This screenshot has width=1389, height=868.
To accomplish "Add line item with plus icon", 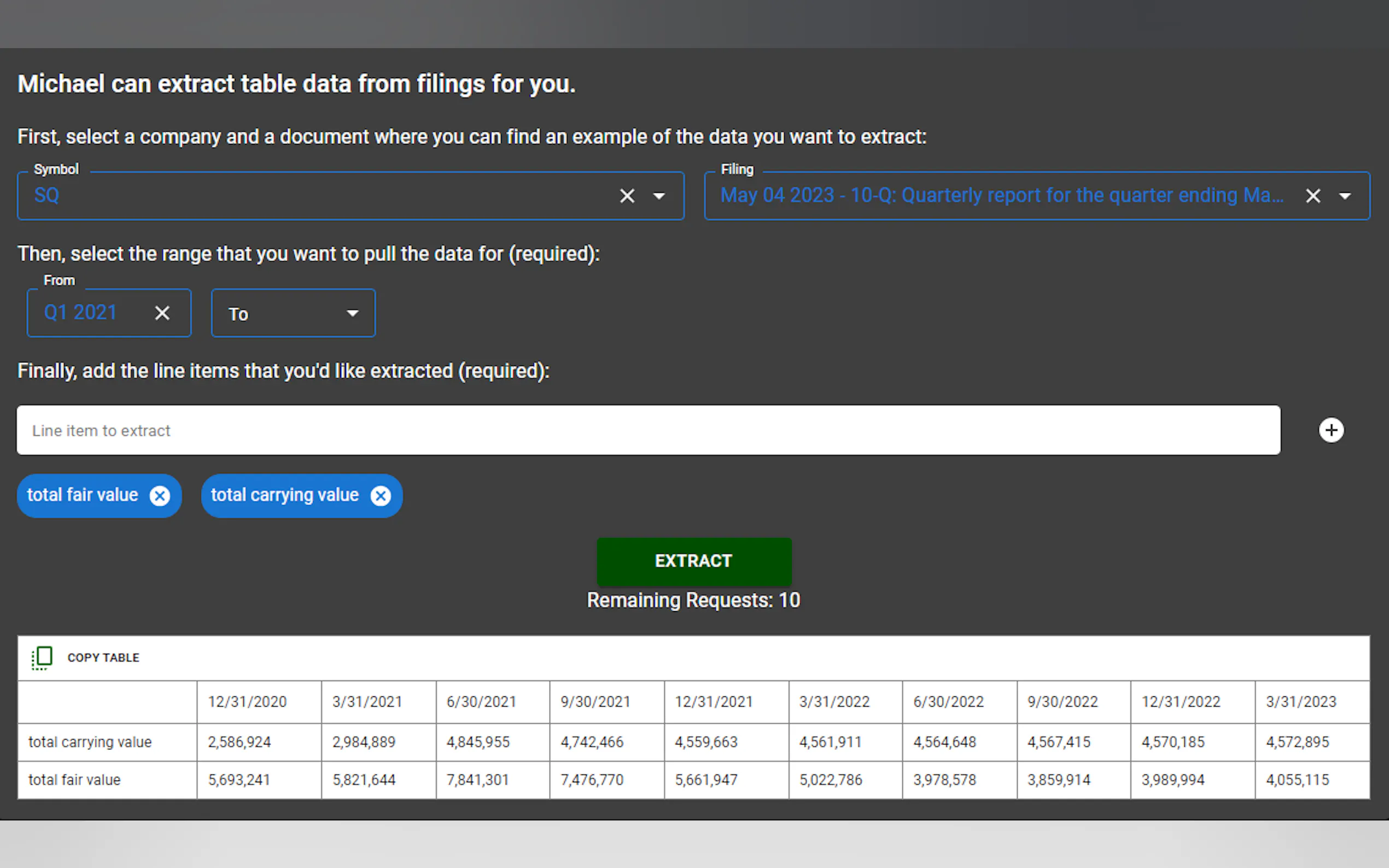I will pyautogui.click(x=1331, y=431).
